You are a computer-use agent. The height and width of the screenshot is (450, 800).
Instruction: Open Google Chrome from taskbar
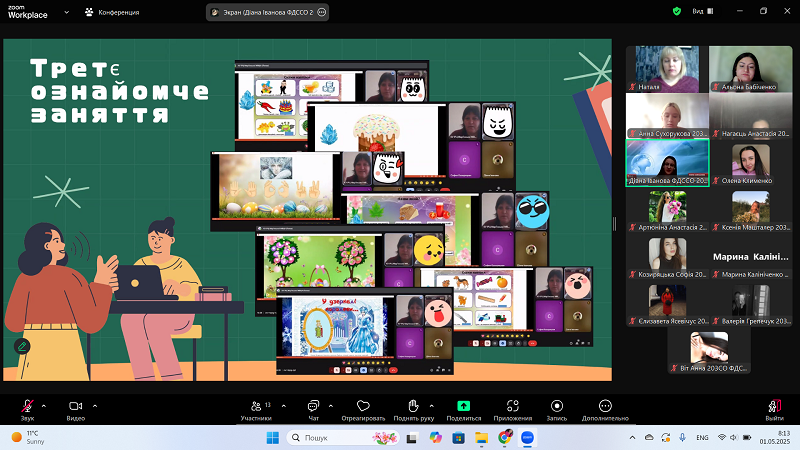point(505,438)
